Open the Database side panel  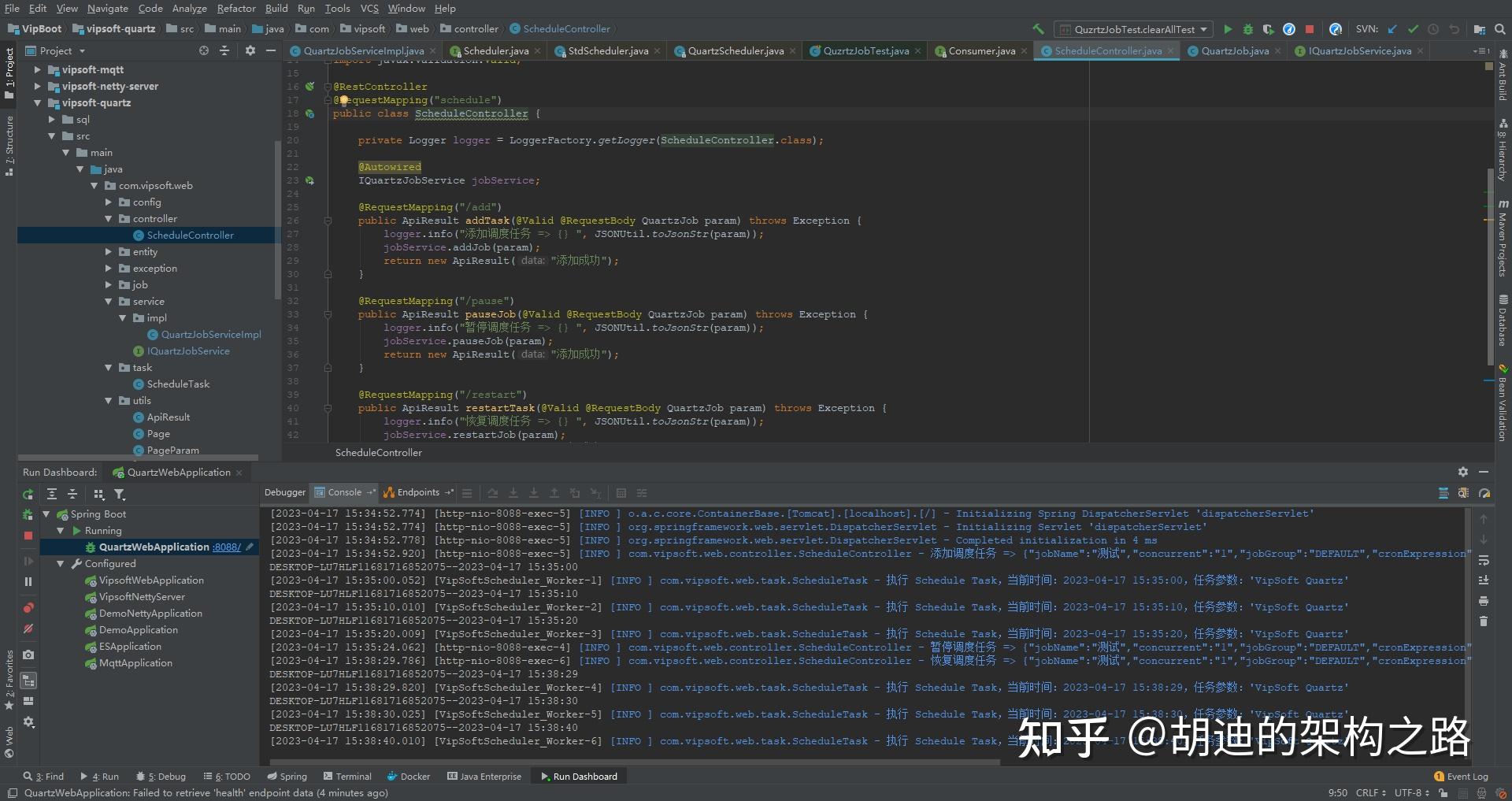[1503, 321]
